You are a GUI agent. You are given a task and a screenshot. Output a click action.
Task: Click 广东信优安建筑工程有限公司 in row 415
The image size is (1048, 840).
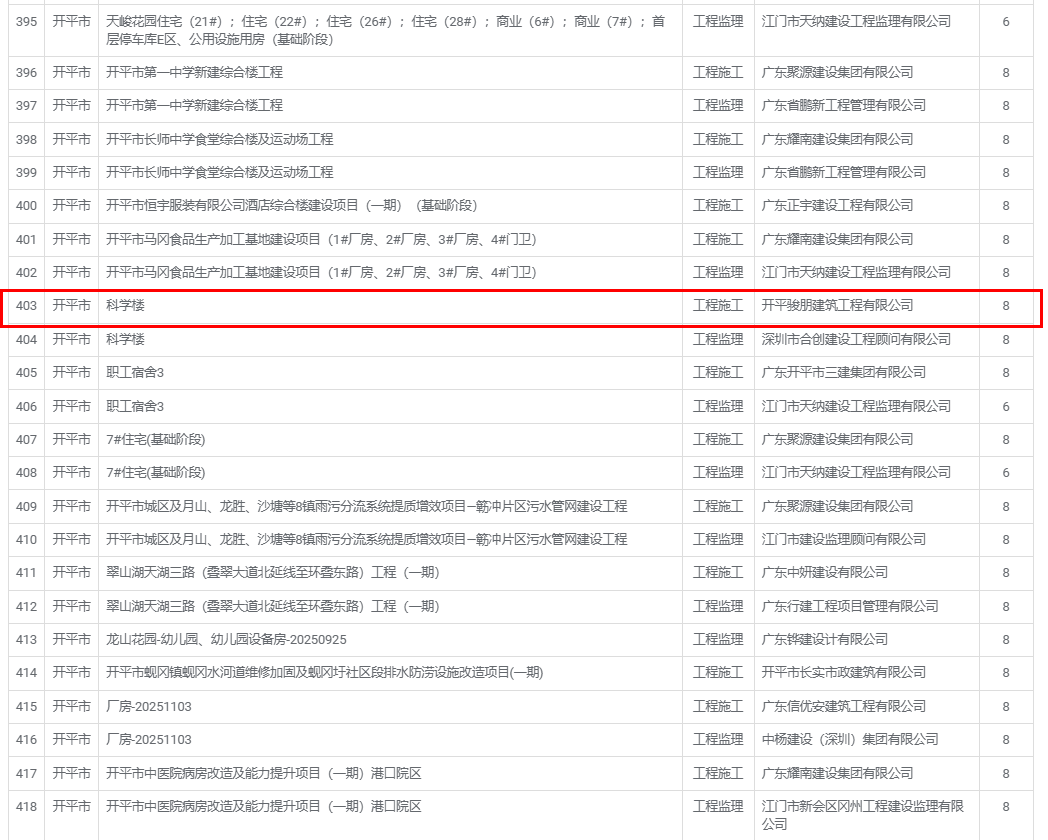(843, 706)
